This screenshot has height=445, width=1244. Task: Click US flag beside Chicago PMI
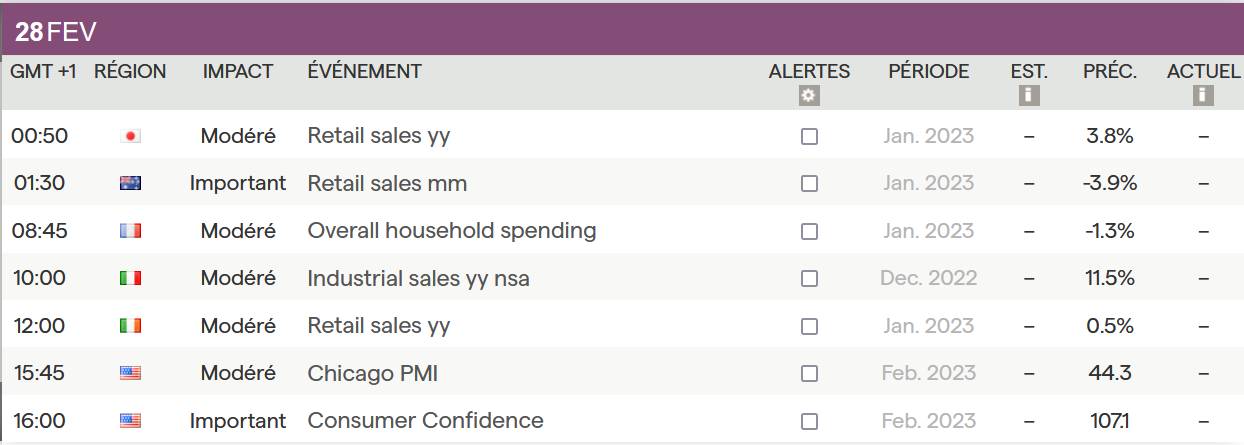[130, 373]
